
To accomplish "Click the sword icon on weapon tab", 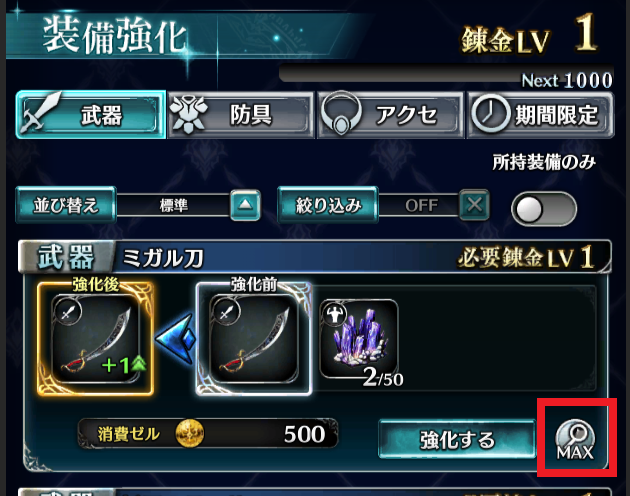I will click(x=41, y=113).
